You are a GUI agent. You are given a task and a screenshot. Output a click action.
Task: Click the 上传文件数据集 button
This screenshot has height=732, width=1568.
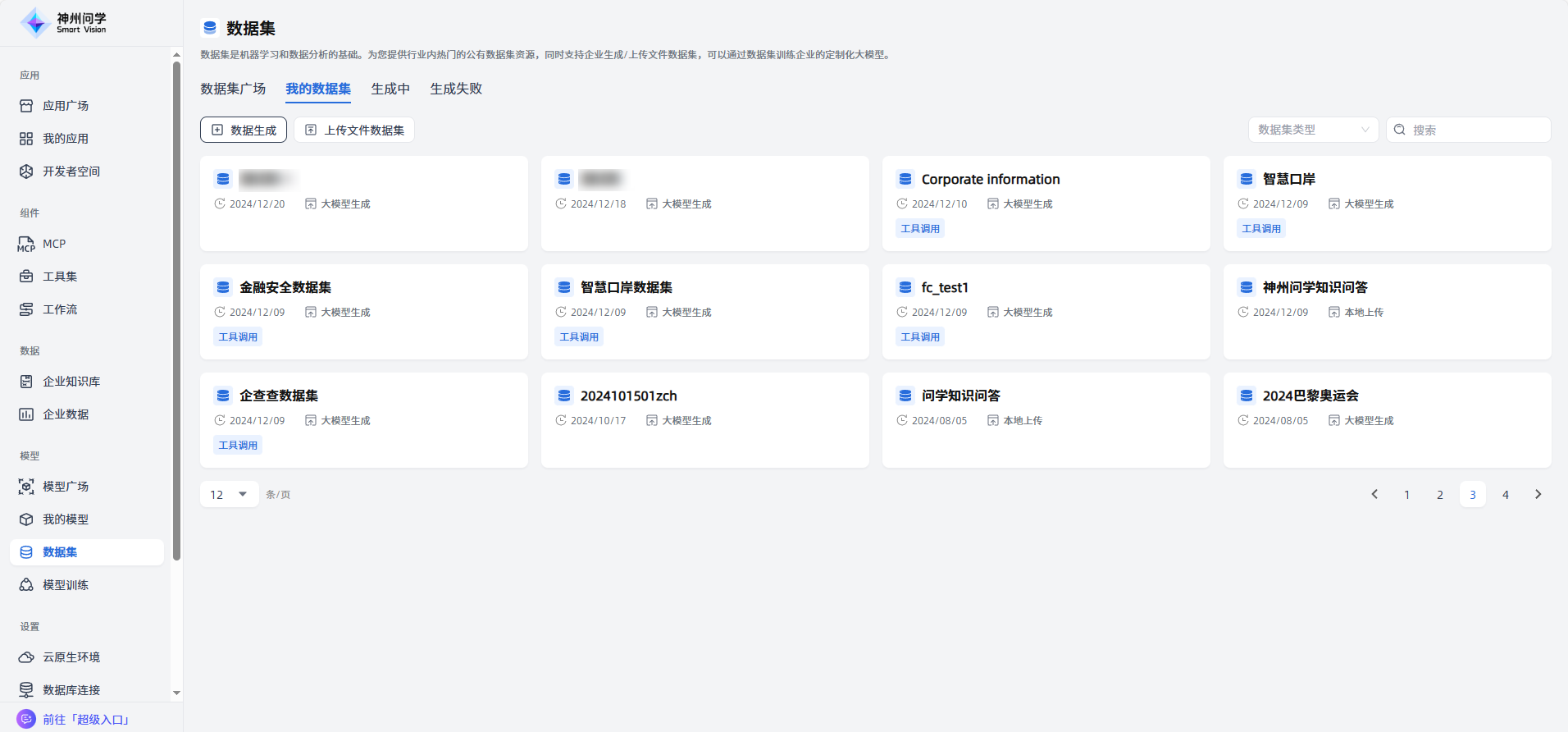point(354,130)
